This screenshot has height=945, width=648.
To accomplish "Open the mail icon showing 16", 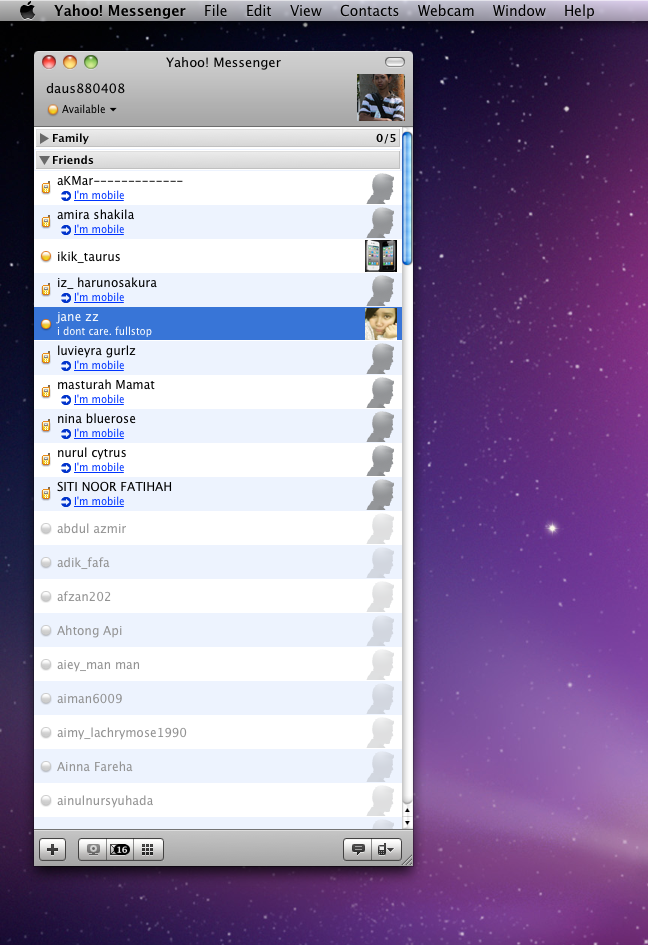I will (119, 849).
